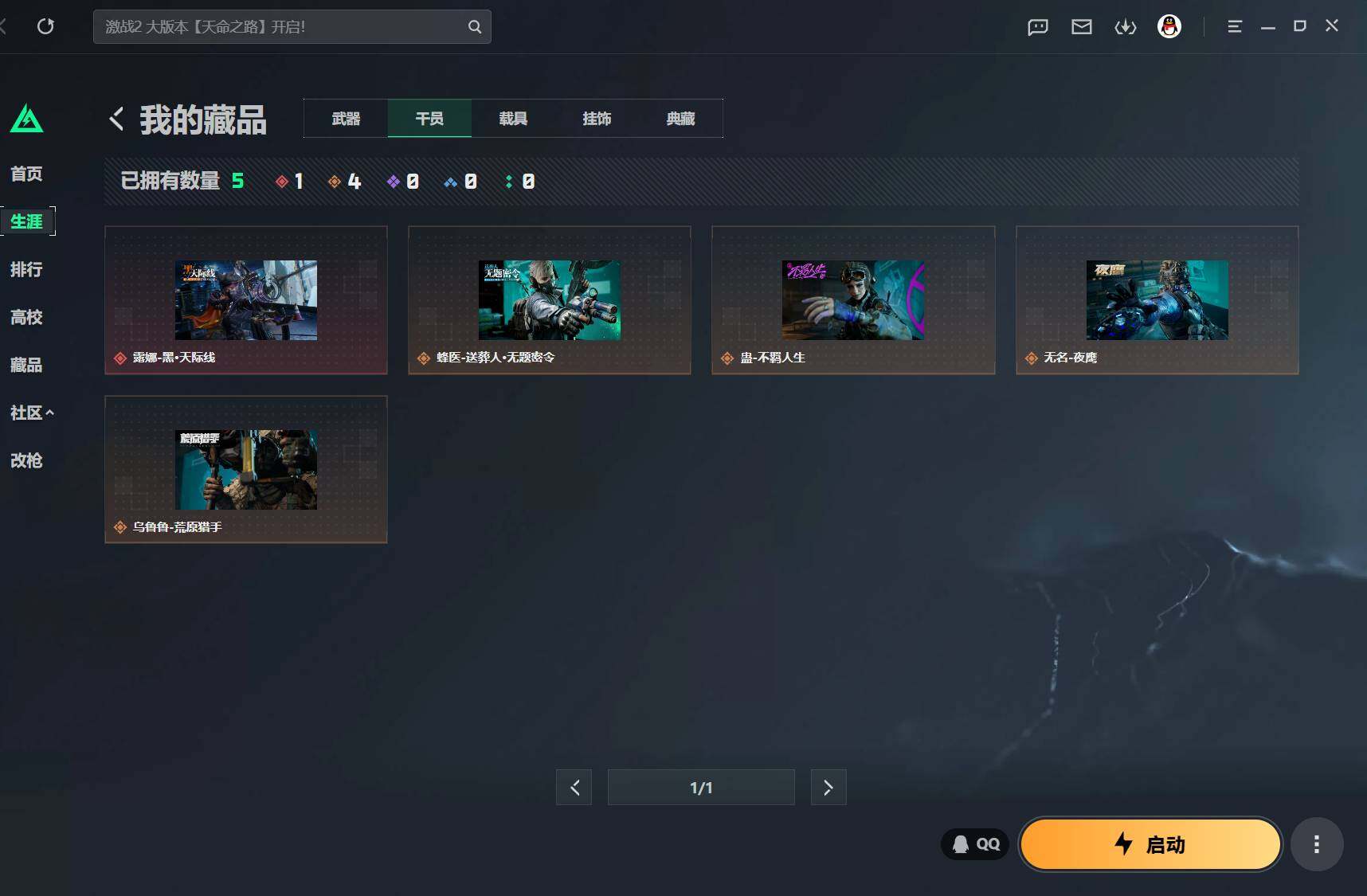Go to next page arrow

click(828, 788)
